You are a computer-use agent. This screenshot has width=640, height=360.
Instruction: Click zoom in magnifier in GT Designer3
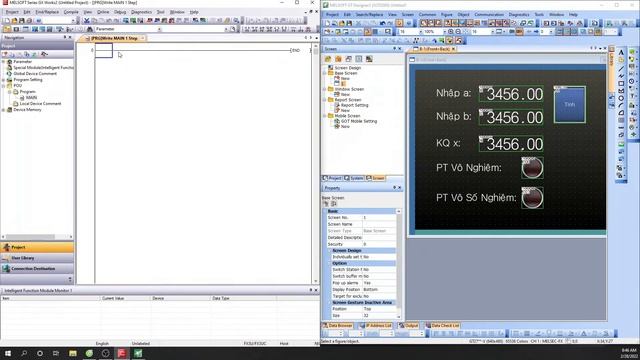[x=451, y=31]
